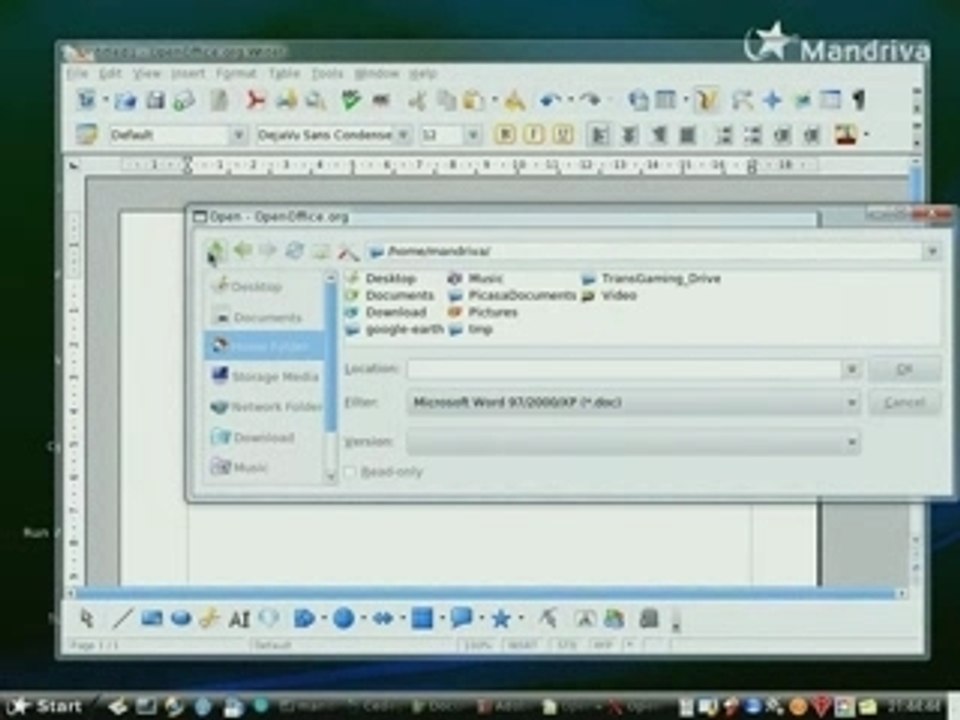Toggle Italic formatting
Image resolution: width=960 pixels, height=720 pixels.
[534, 135]
